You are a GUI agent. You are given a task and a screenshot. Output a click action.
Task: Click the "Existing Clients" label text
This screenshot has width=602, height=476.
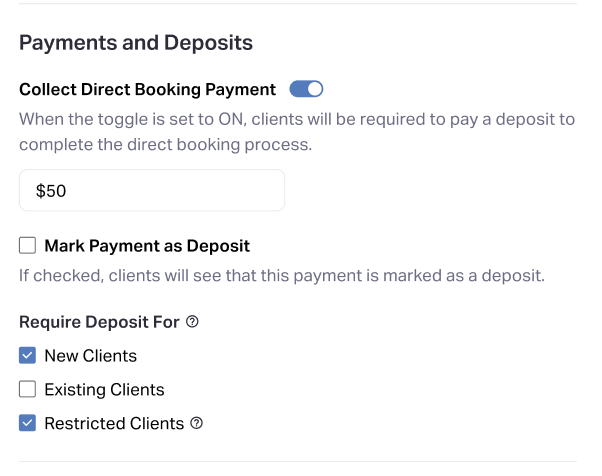(104, 390)
